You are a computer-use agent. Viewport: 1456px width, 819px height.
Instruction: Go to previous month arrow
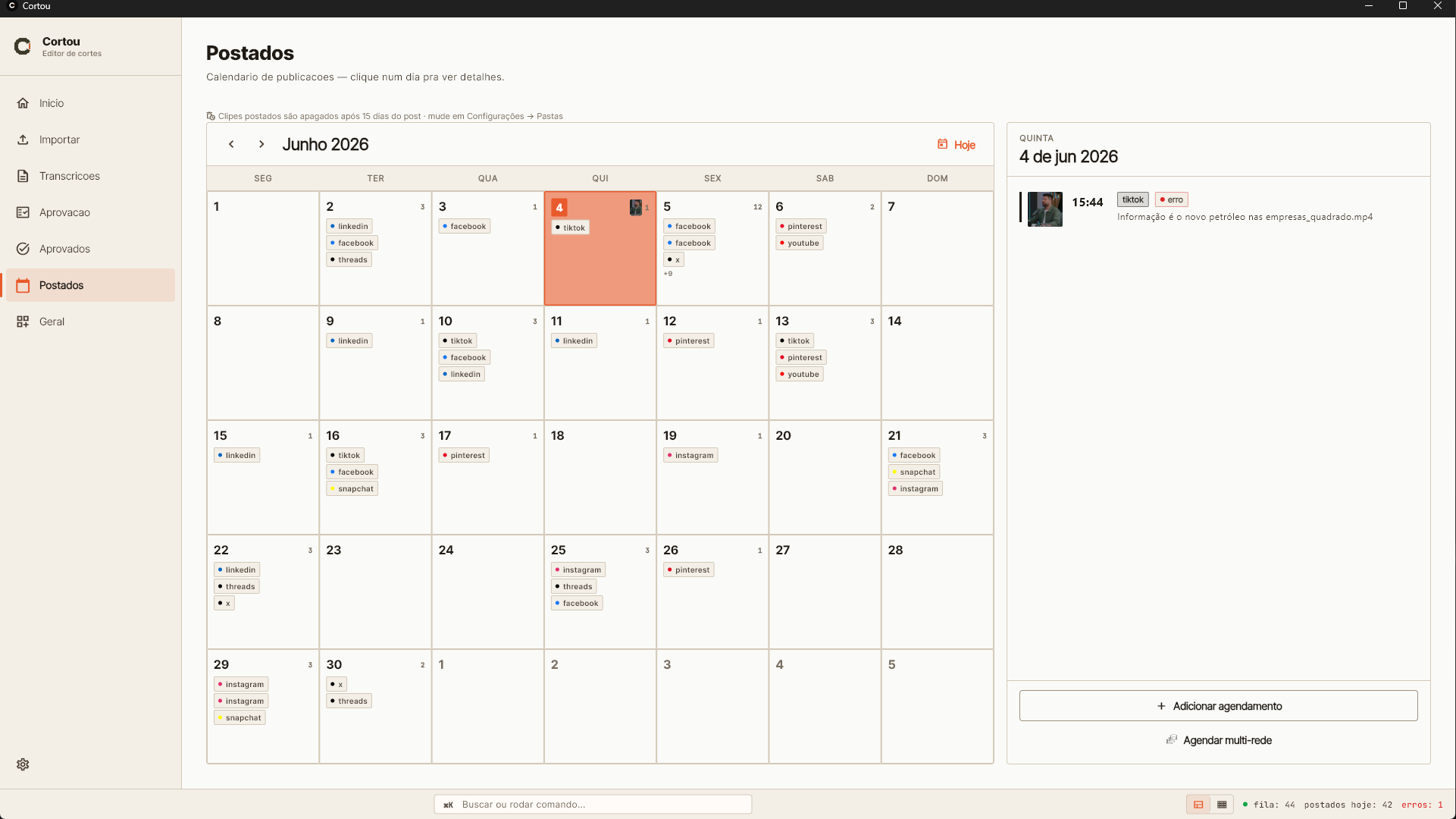[x=231, y=144]
